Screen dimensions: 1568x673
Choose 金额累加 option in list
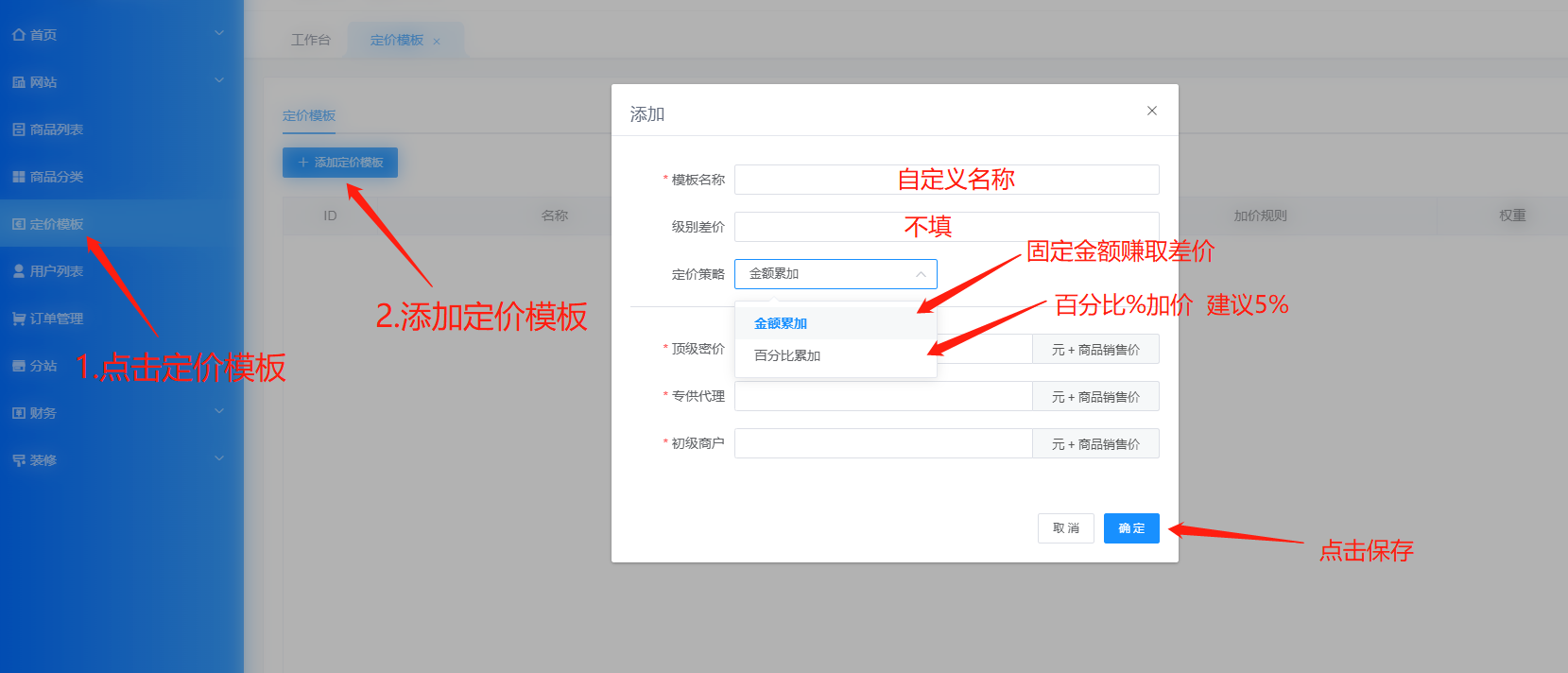781,323
